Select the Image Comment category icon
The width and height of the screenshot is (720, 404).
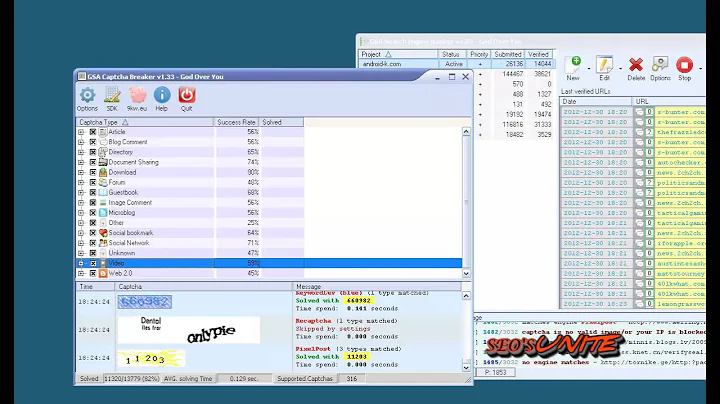[103, 202]
